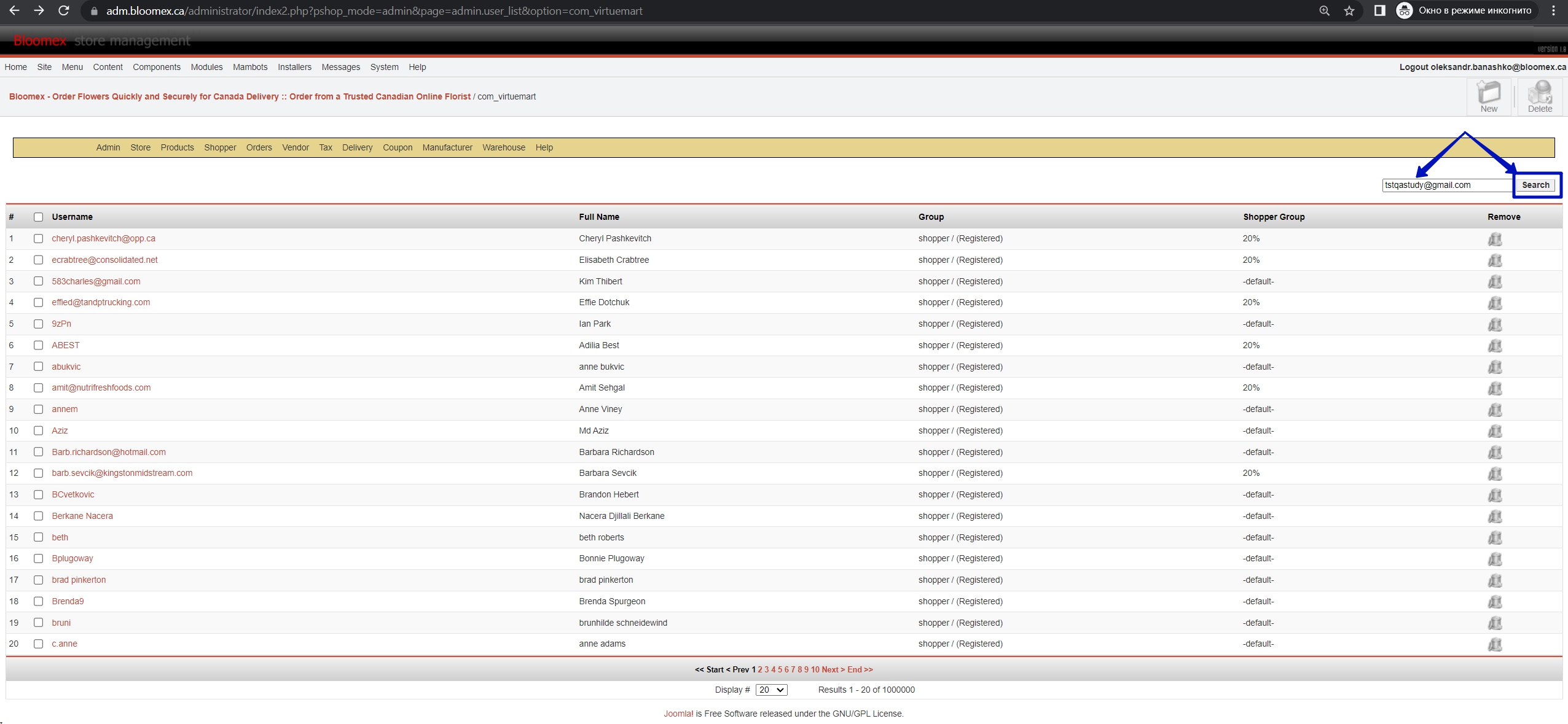Screen dimensions: 1568x724
Task: Remove user Kim Thibert via remove icon
Action: point(1495,282)
